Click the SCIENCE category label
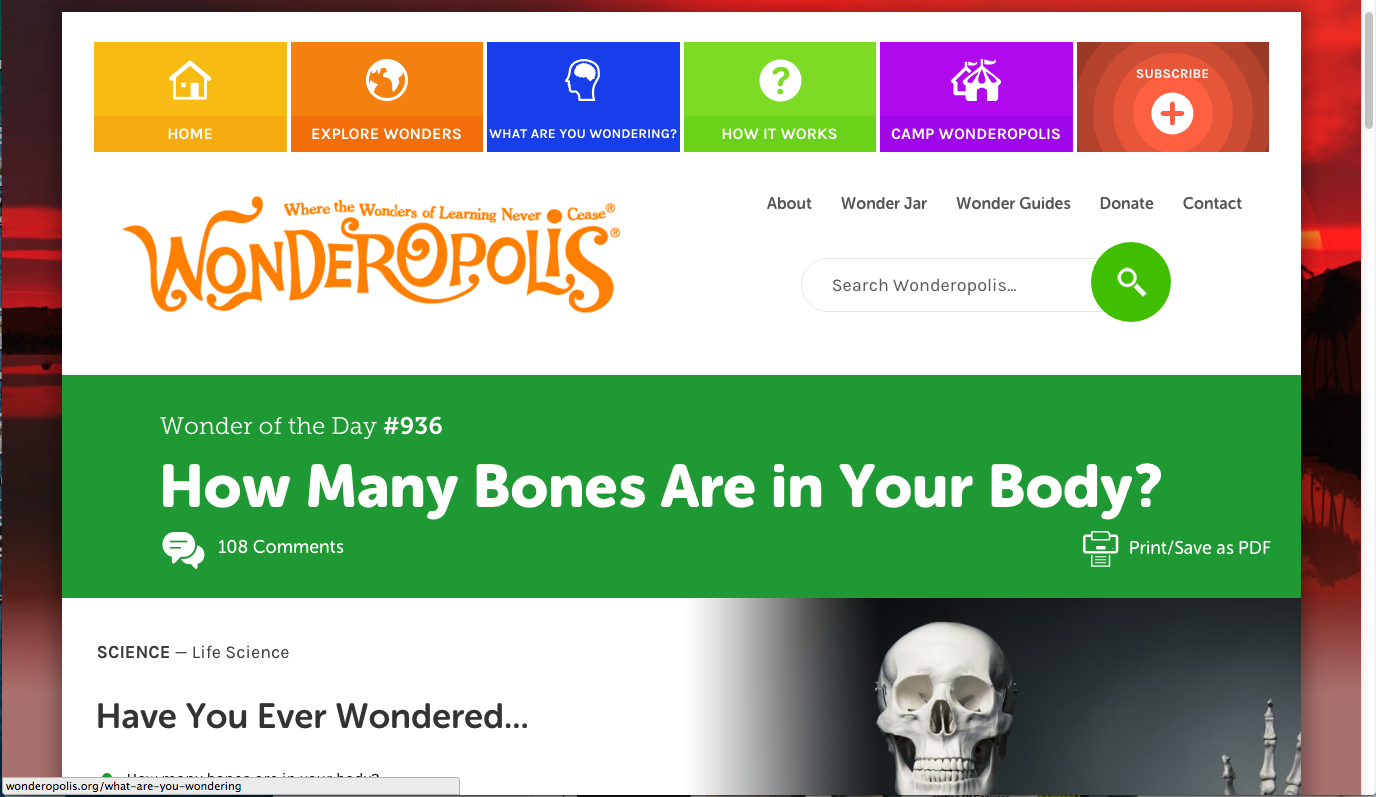This screenshot has height=797, width=1376. coord(133,652)
